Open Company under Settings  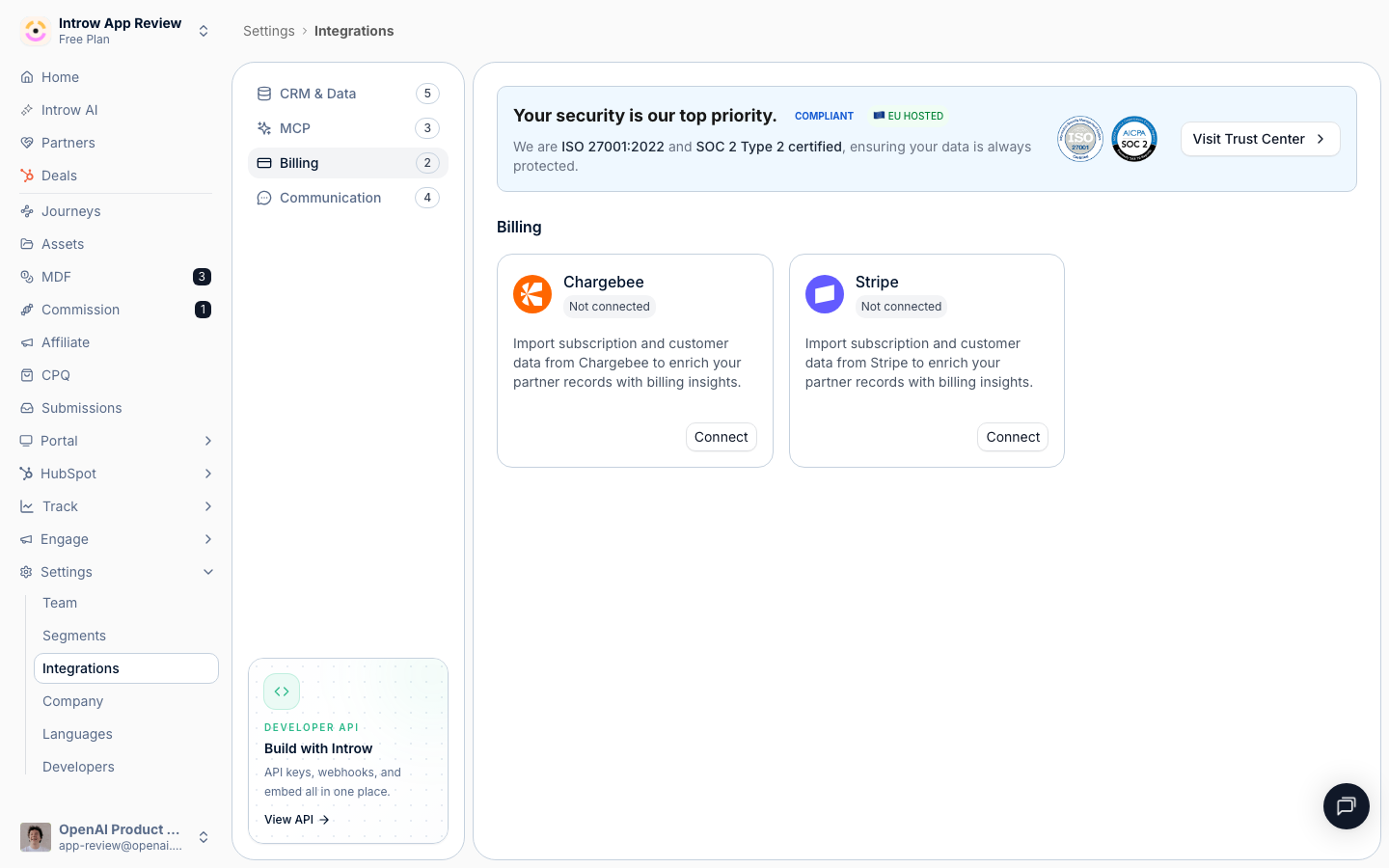pos(126,701)
